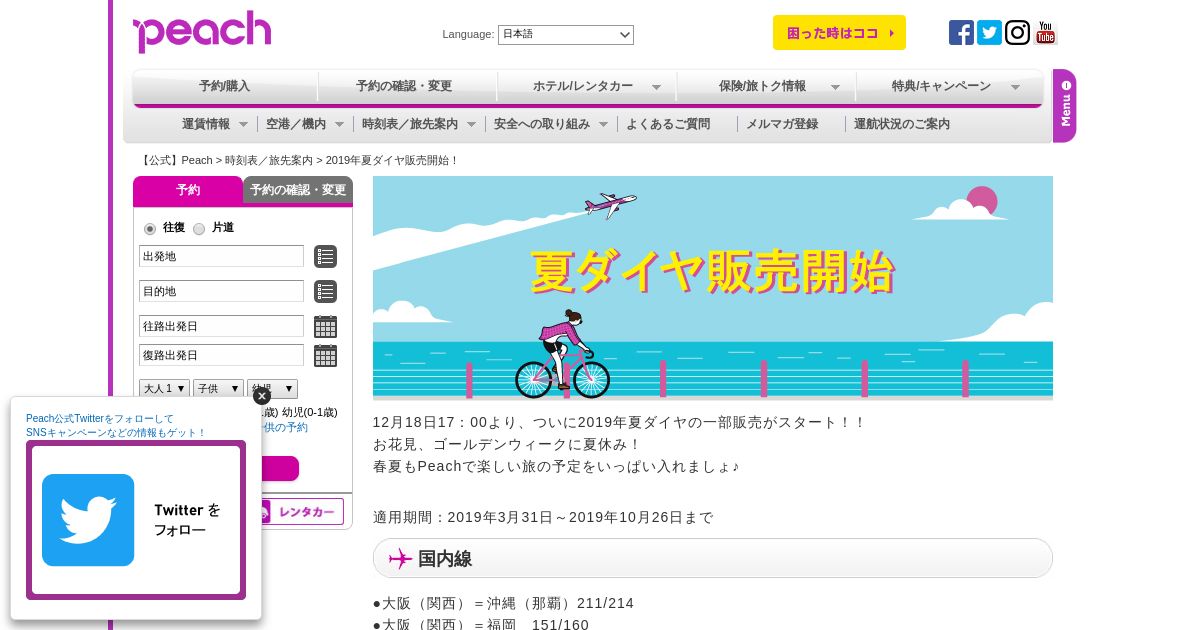1200x630 pixels.
Task: Expand ホテル/レンタカー menu
Action: (x=587, y=86)
